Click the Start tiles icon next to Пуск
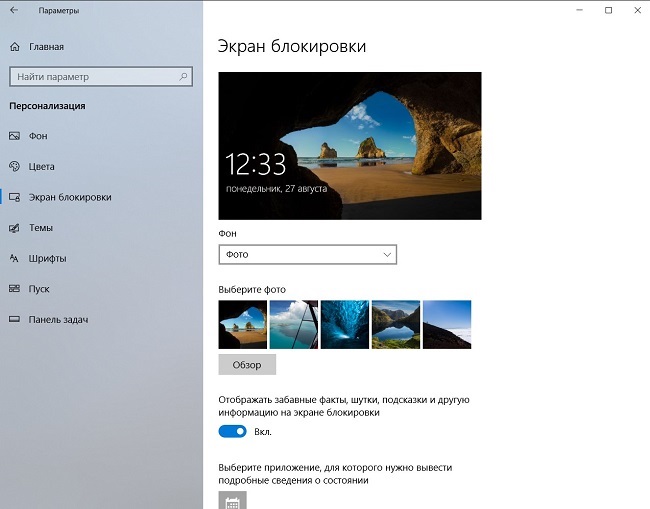 [x=15, y=289]
